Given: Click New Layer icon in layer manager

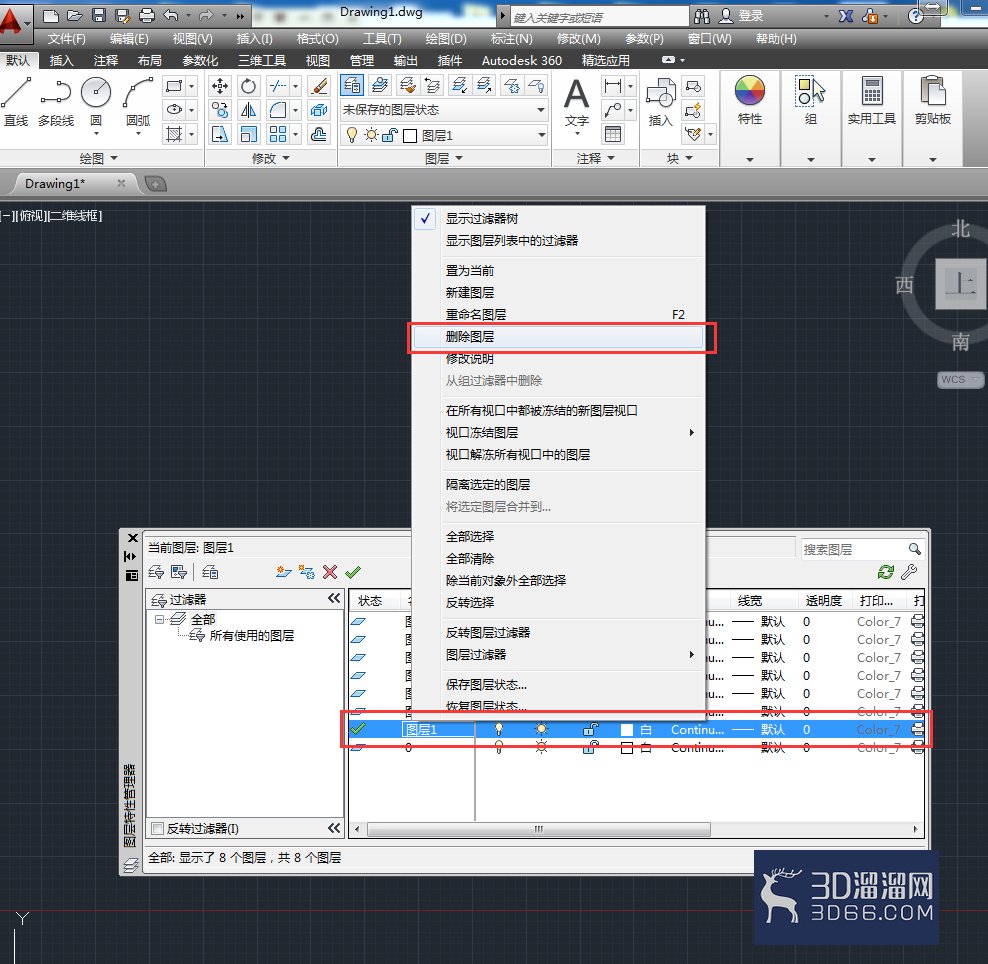Looking at the screenshot, I should [x=284, y=572].
